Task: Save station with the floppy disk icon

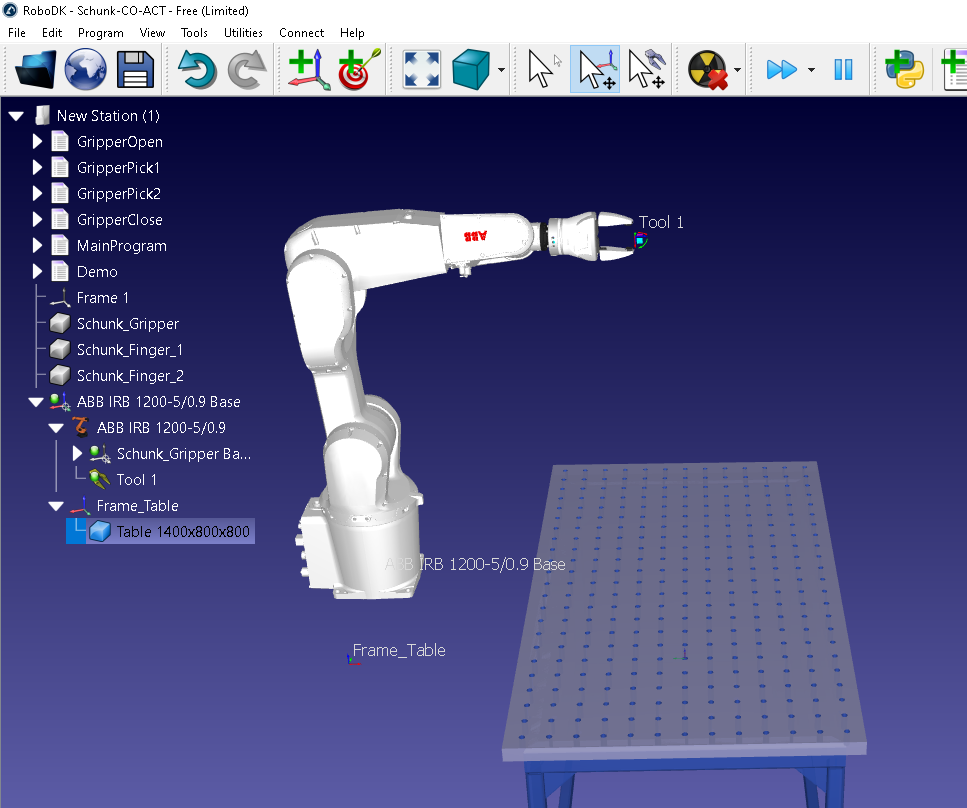Action: [135, 69]
